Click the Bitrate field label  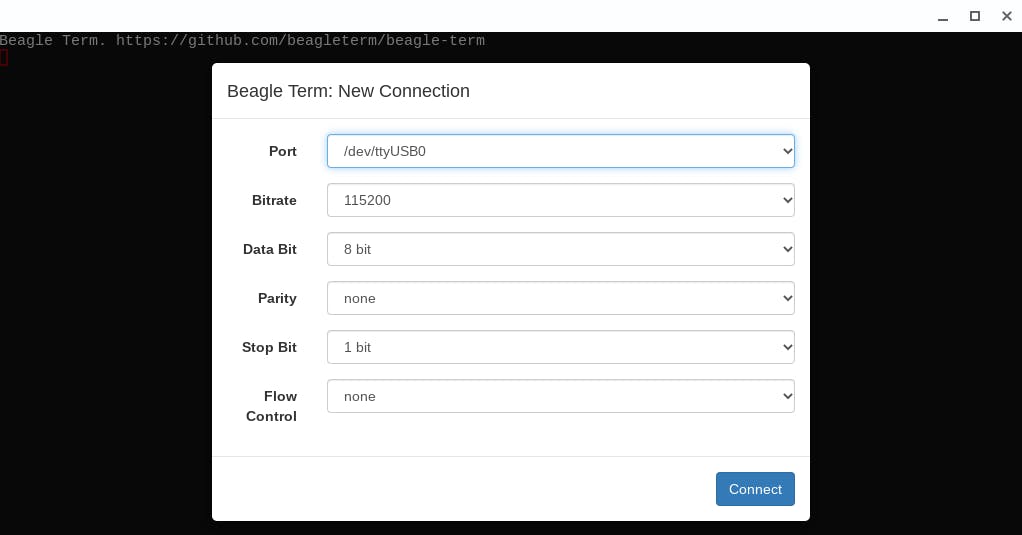coord(274,200)
